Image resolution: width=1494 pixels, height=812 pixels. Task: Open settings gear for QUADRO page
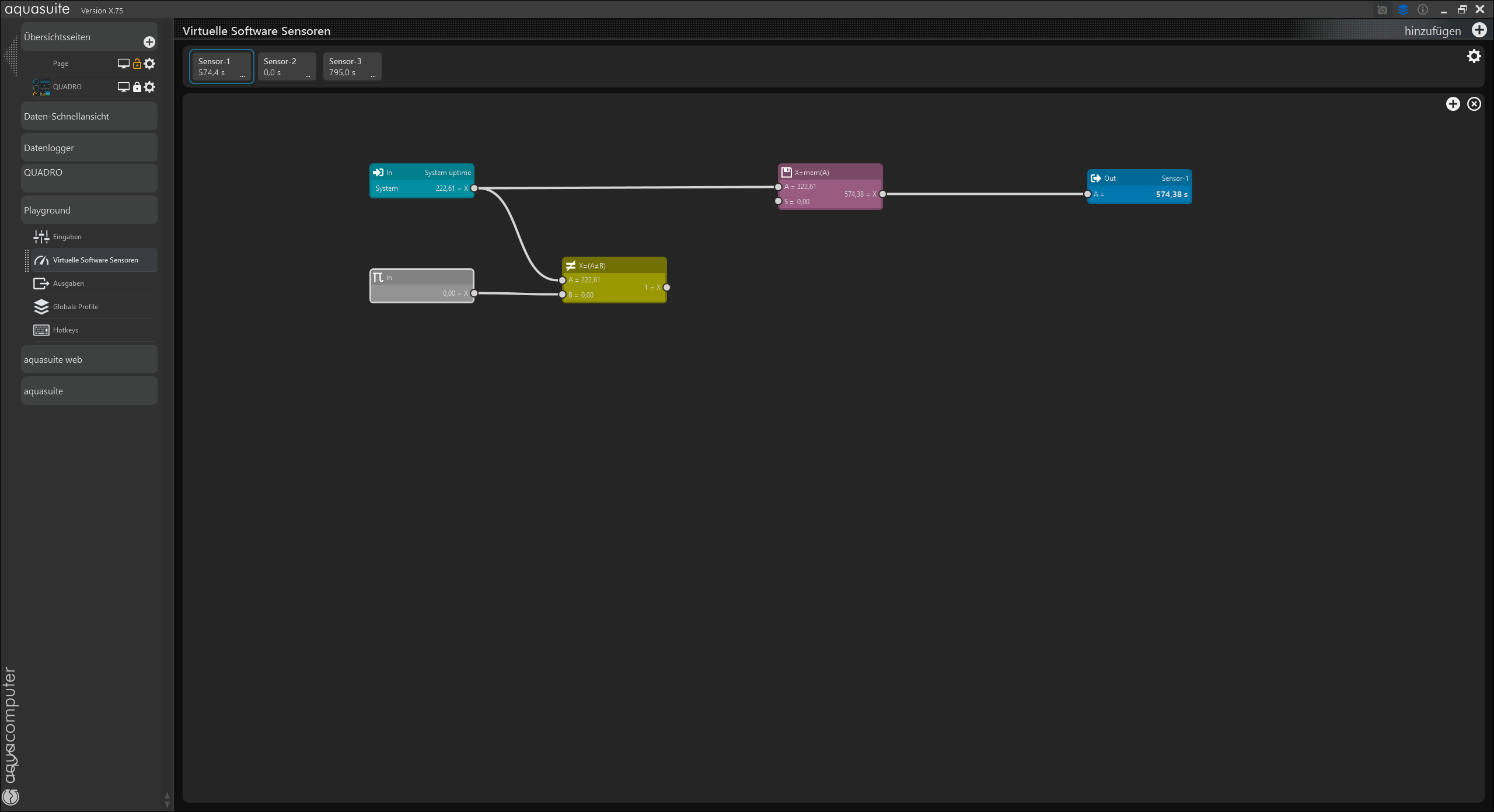[x=150, y=87]
